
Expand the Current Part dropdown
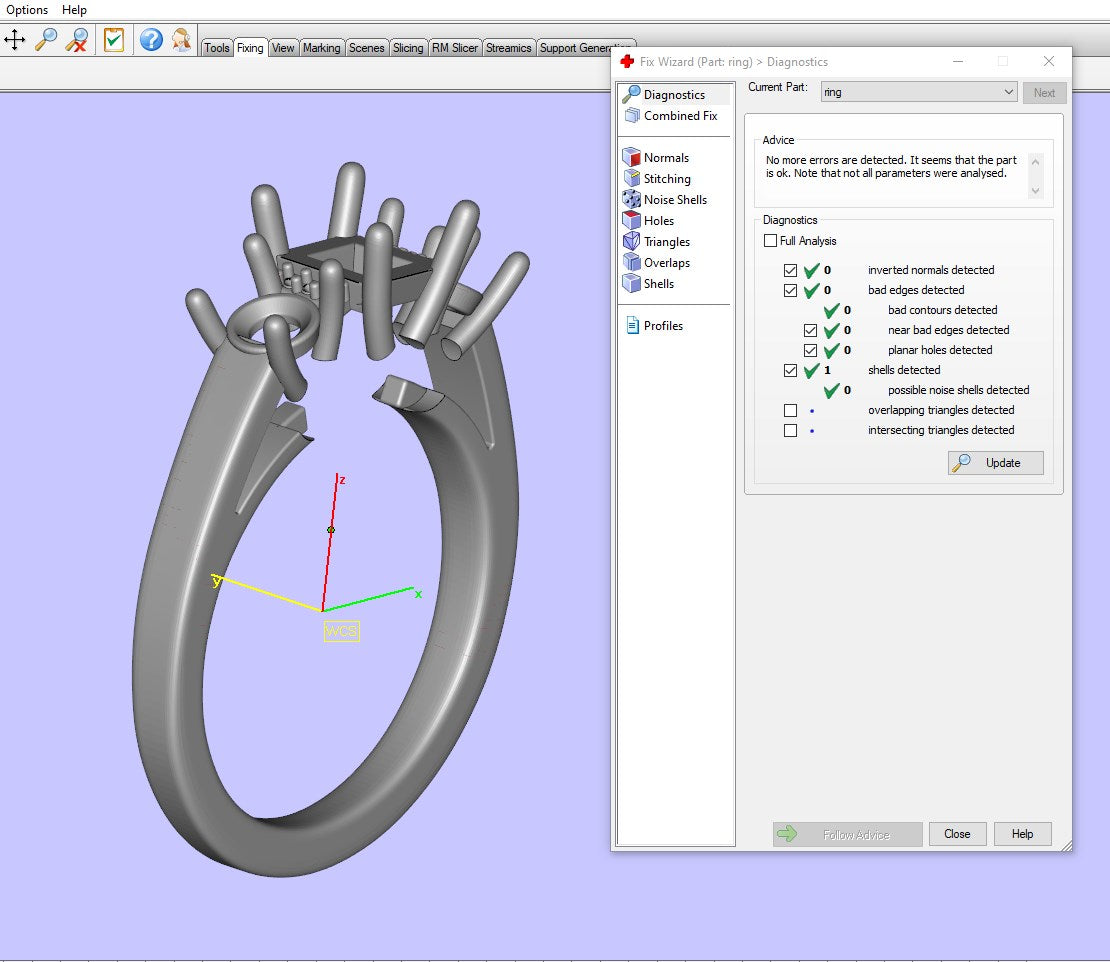[1008, 92]
